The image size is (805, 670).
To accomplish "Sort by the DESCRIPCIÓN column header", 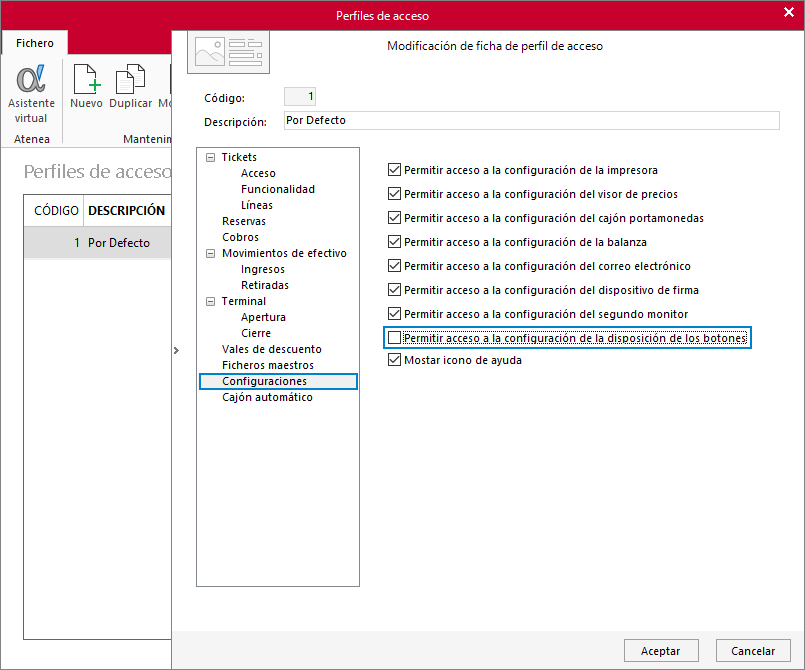I will (x=127, y=210).
